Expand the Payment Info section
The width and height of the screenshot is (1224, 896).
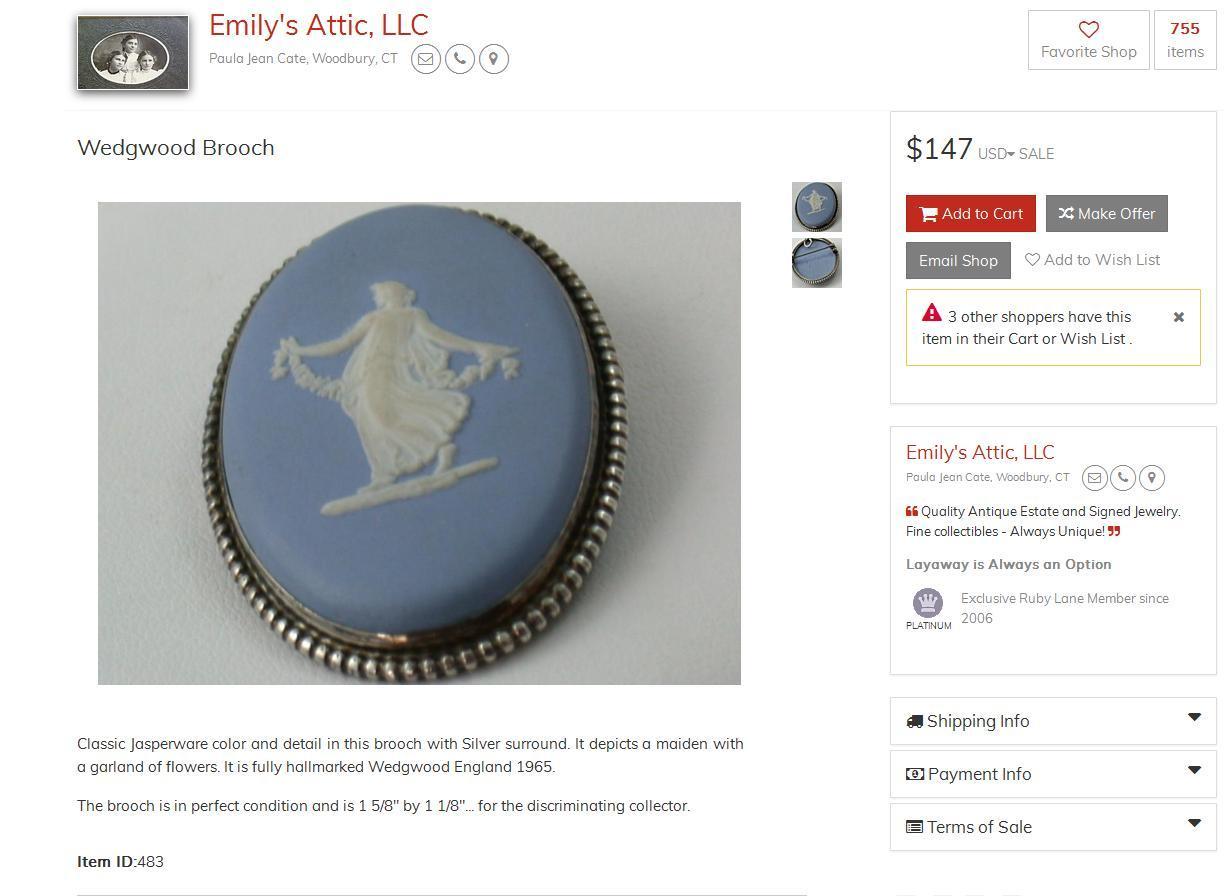1053,774
